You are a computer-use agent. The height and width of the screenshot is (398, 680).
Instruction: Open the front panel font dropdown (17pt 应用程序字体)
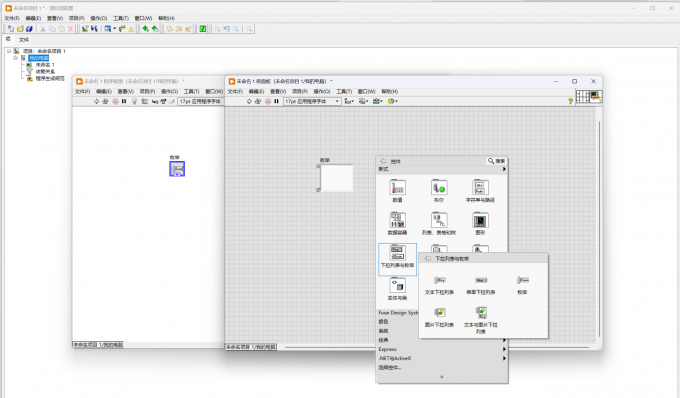tap(312, 101)
